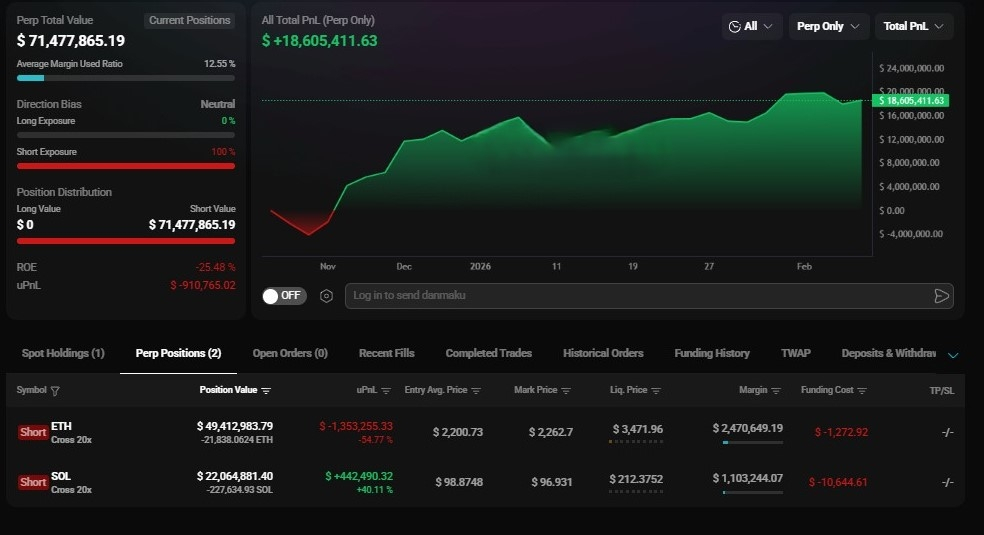Click the send danmaku arrow icon
This screenshot has width=984, height=535.
[x=941, y=296]
